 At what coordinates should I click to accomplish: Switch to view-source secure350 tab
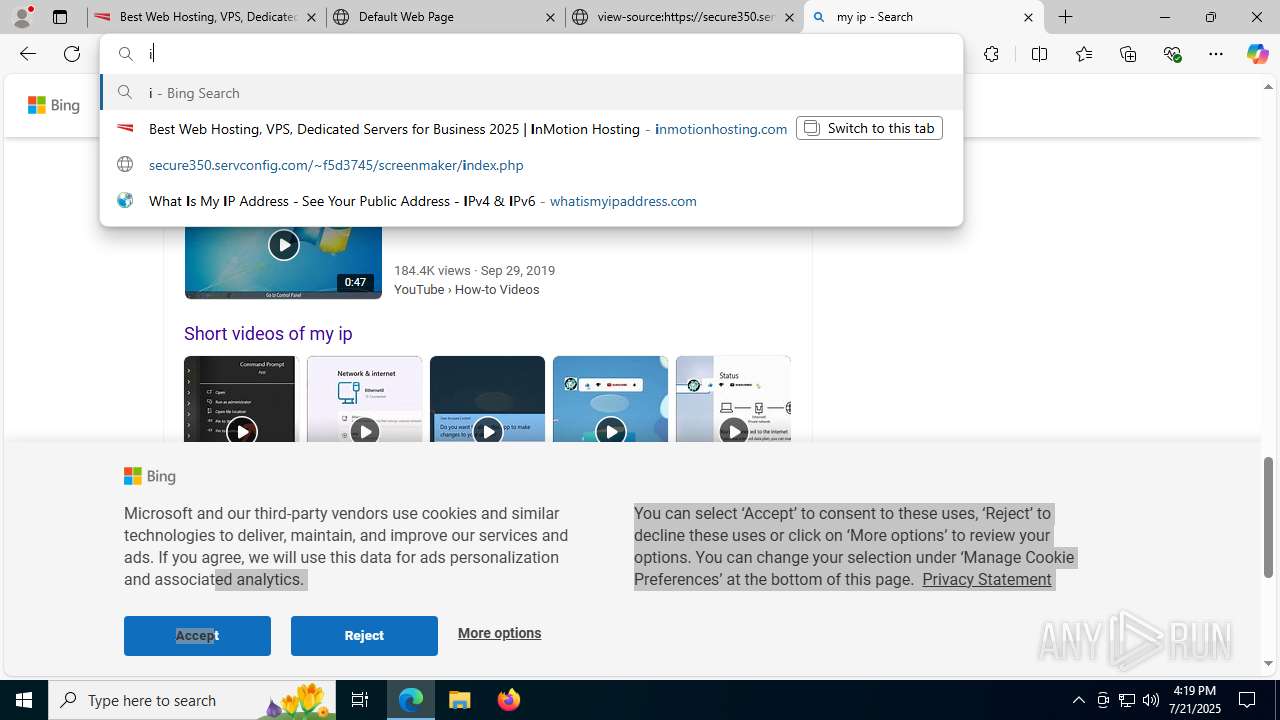[684, 17]
